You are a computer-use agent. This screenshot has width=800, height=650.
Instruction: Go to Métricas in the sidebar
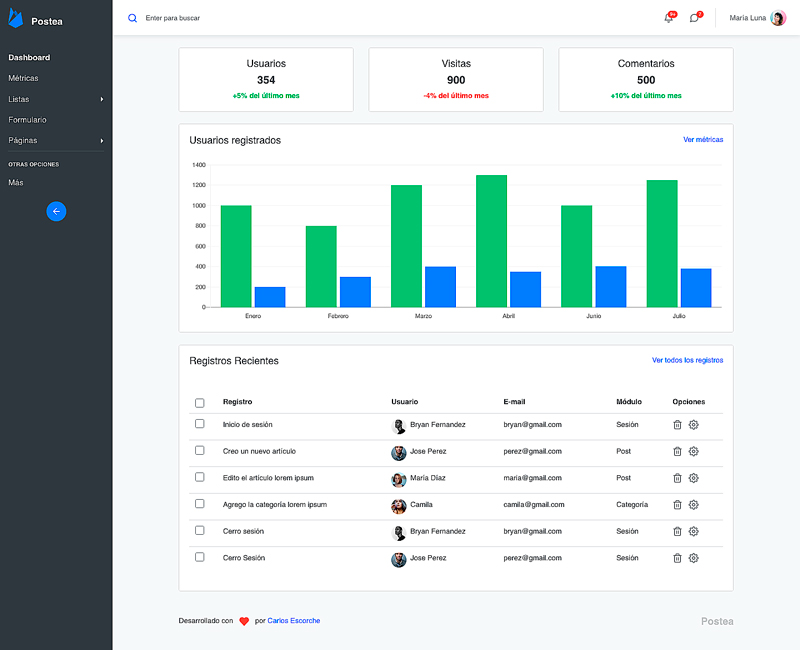coord(23,78)
